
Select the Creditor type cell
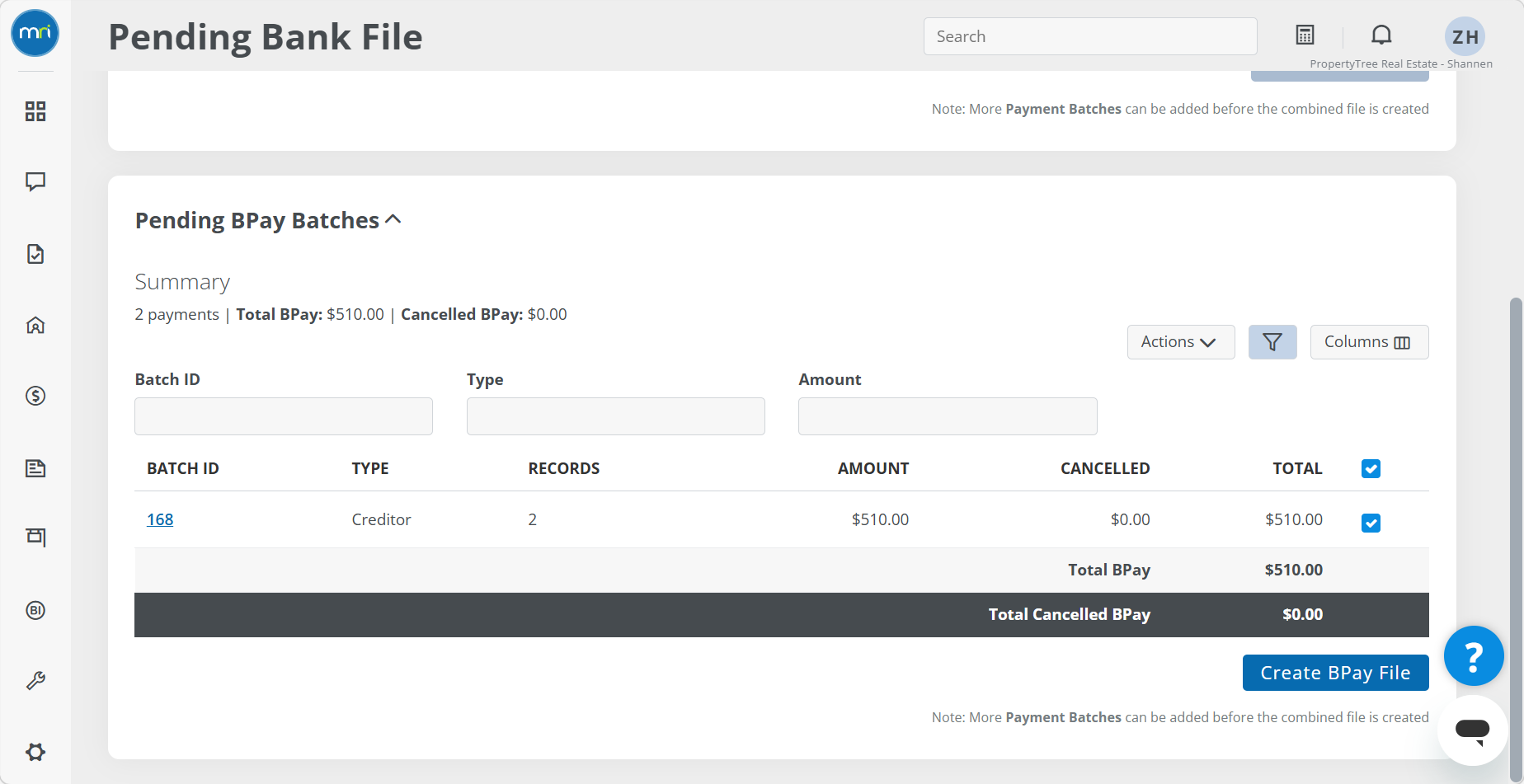point(381,519)
